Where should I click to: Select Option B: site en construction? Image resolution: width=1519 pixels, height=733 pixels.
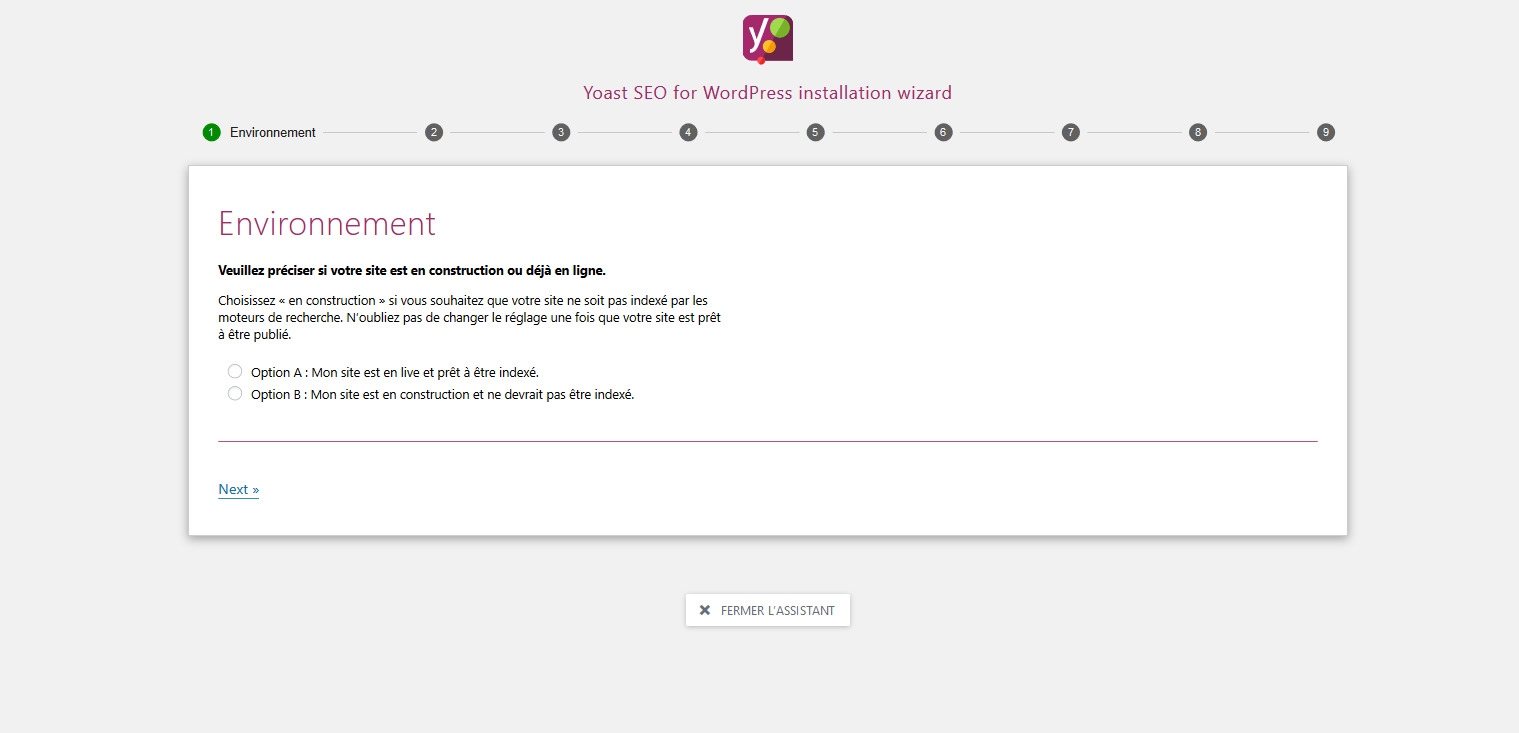(x=235, y=394)
